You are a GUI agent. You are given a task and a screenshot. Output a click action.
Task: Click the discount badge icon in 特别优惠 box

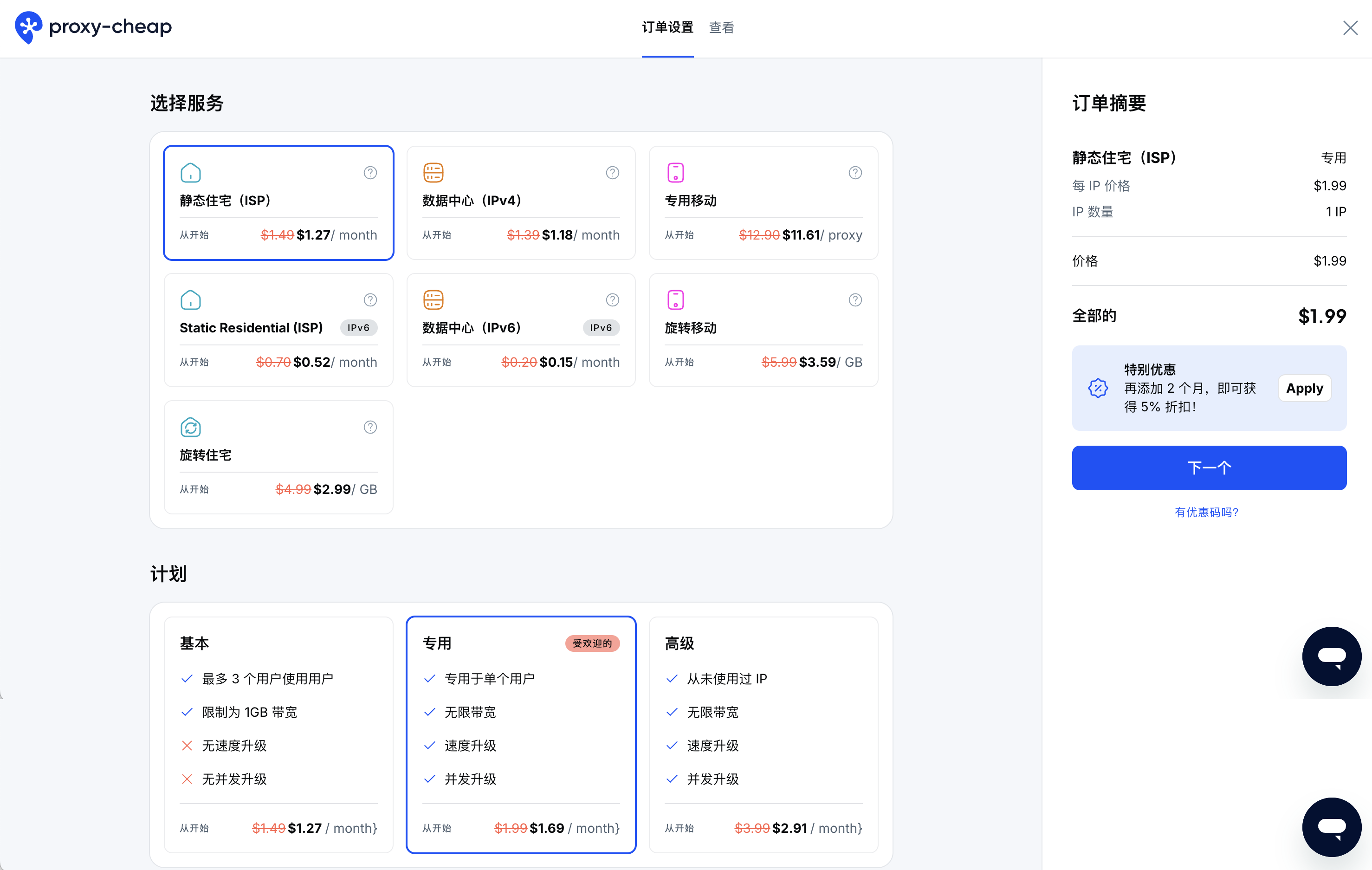point(1097,388)
